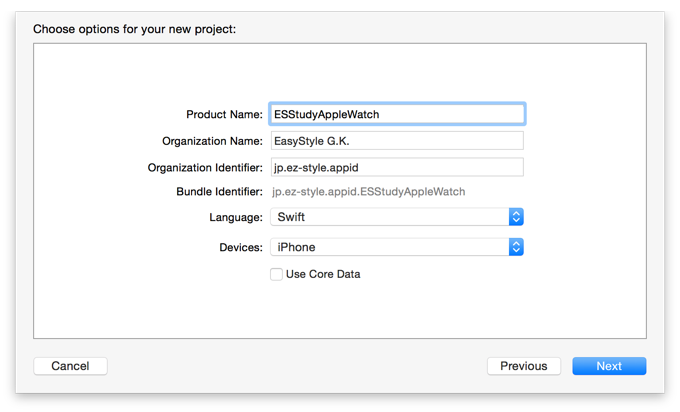Click the "Organization Identifier:" label
The image size is (680, 412).
pyautogui.click(x=205, y=167)
